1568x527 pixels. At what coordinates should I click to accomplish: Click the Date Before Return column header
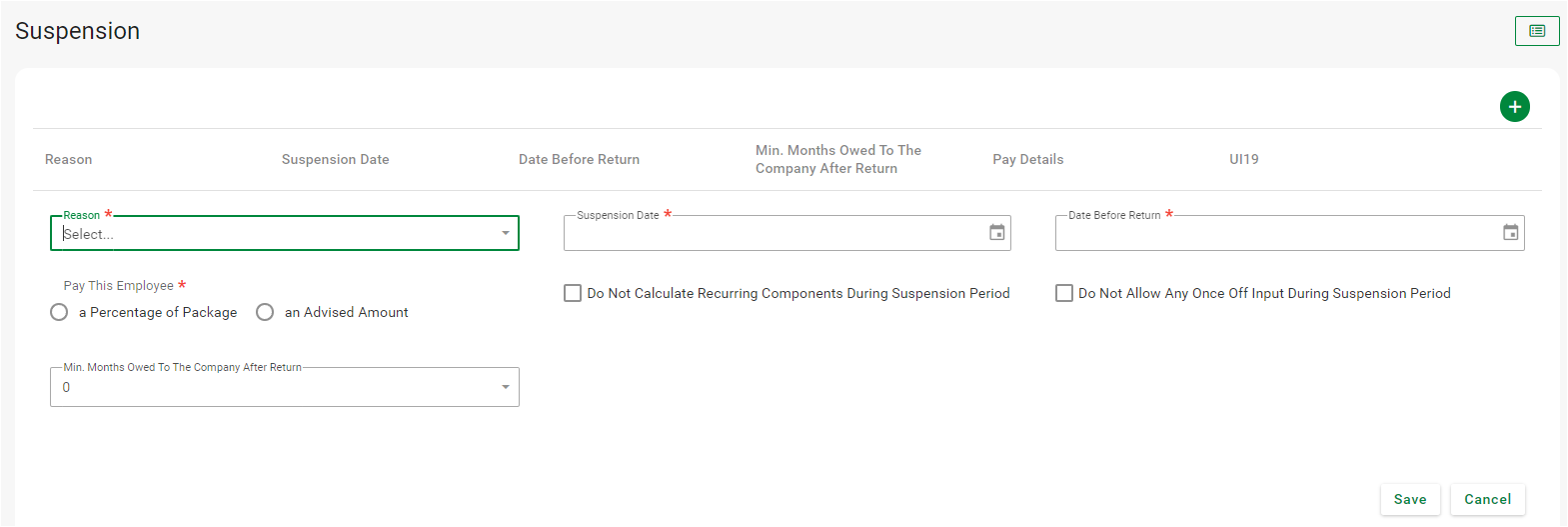579,159
